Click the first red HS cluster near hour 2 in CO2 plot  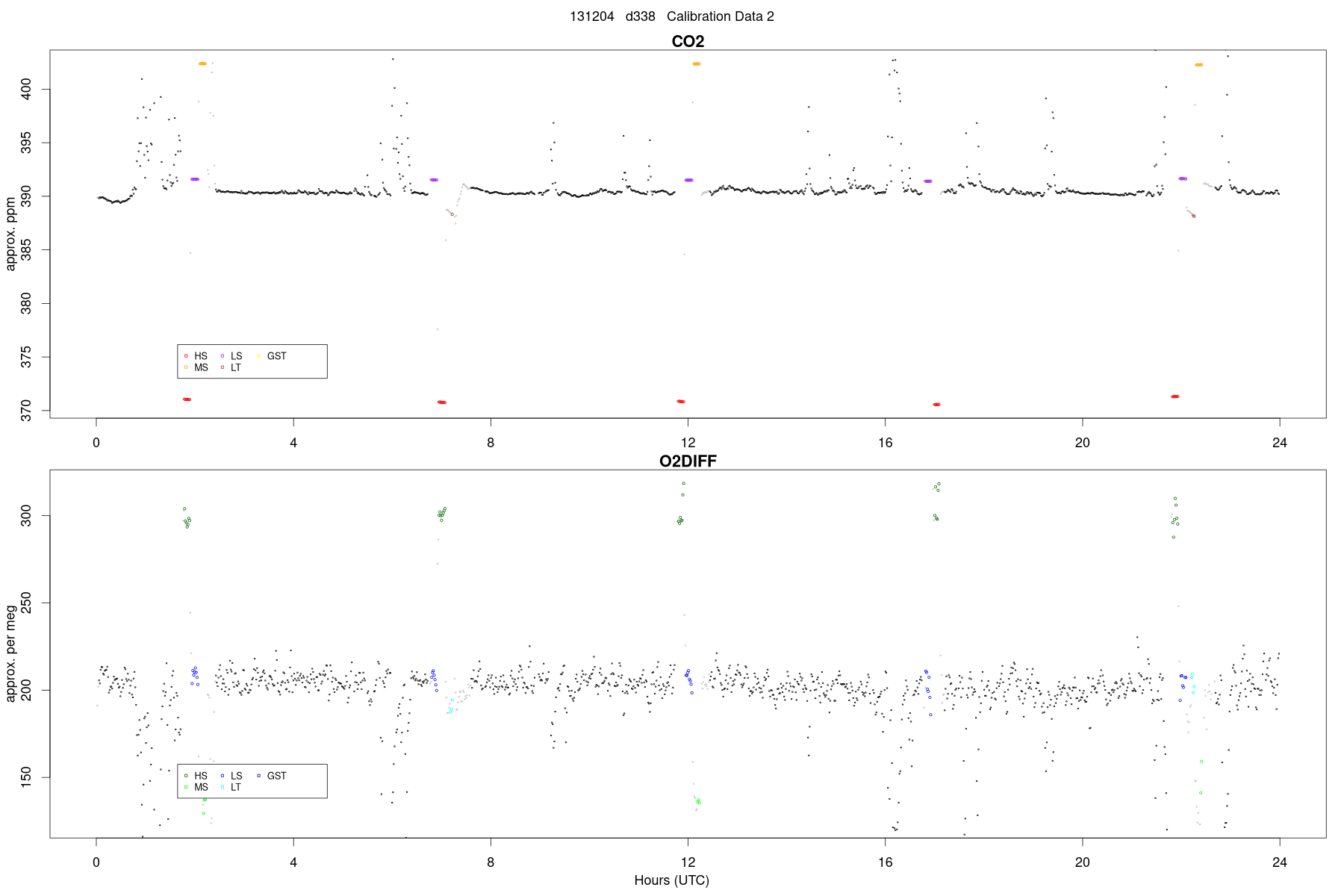[187, 399]
